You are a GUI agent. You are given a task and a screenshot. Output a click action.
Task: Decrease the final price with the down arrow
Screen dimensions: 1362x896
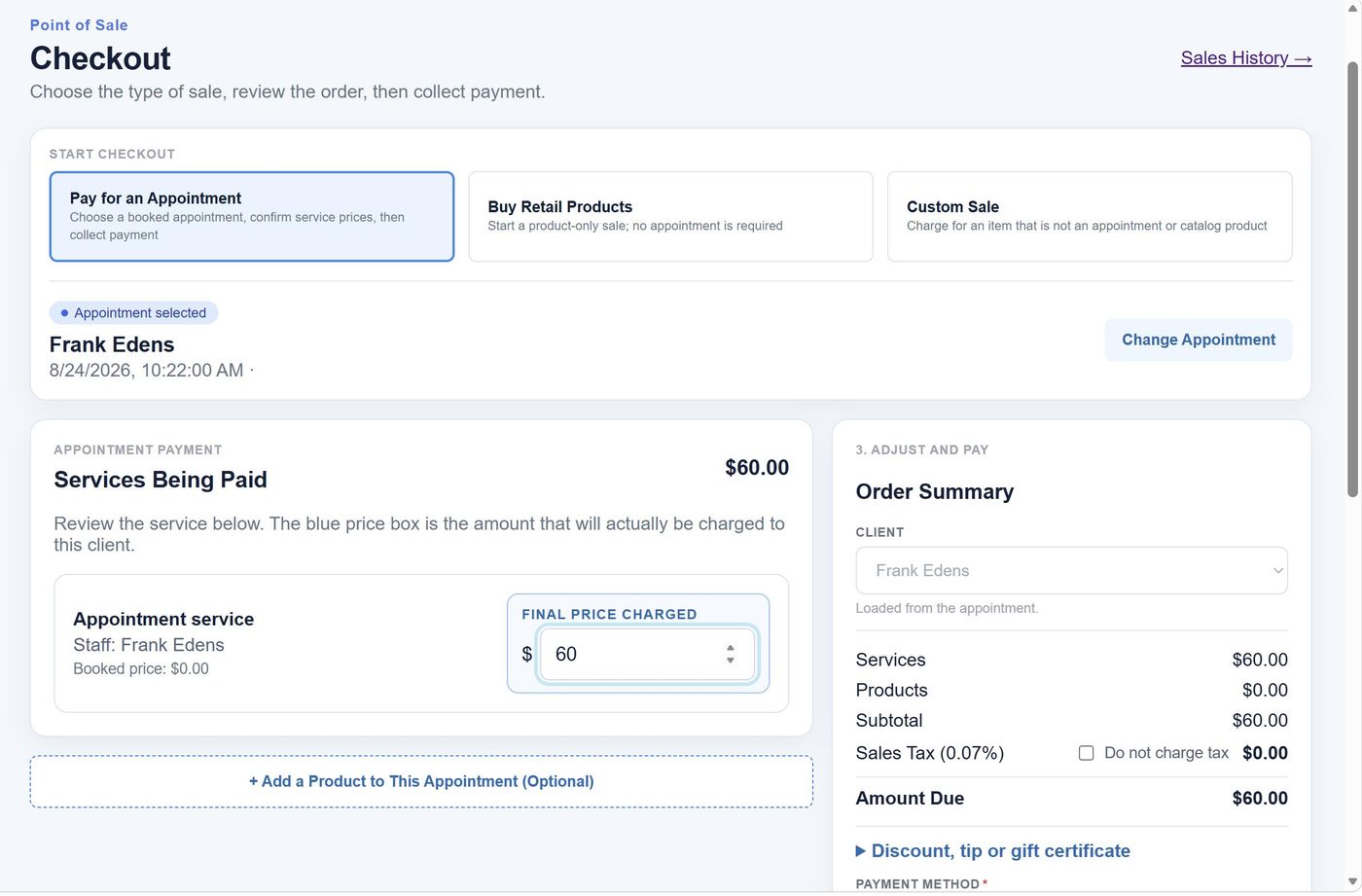pos(731,662)
